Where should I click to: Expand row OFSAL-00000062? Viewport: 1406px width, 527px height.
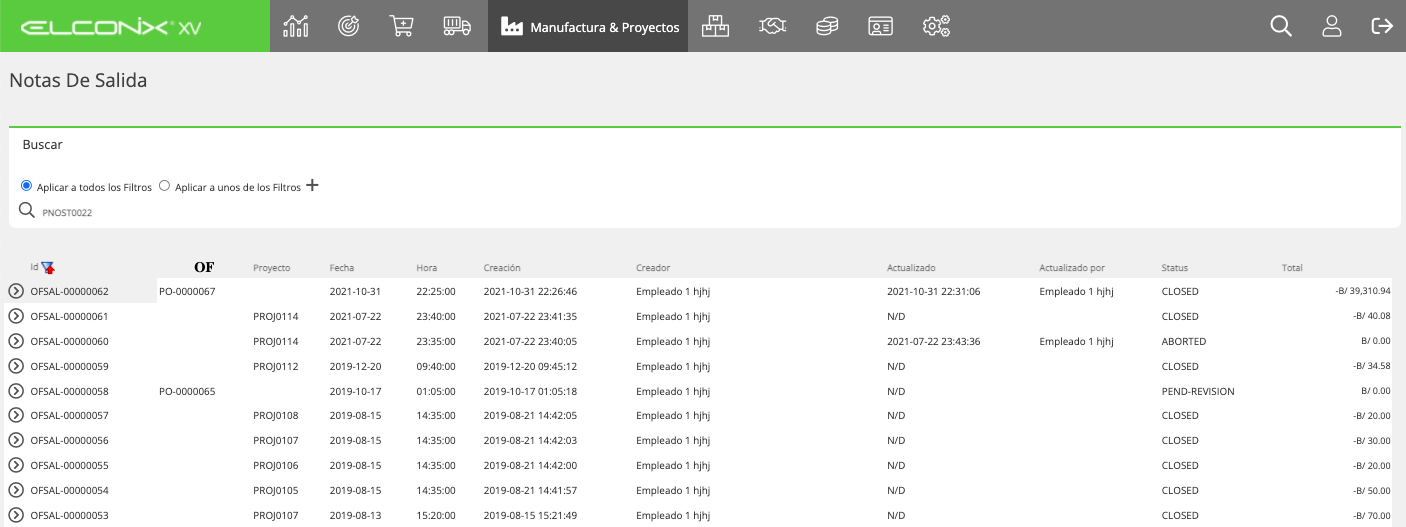[16, 291]
